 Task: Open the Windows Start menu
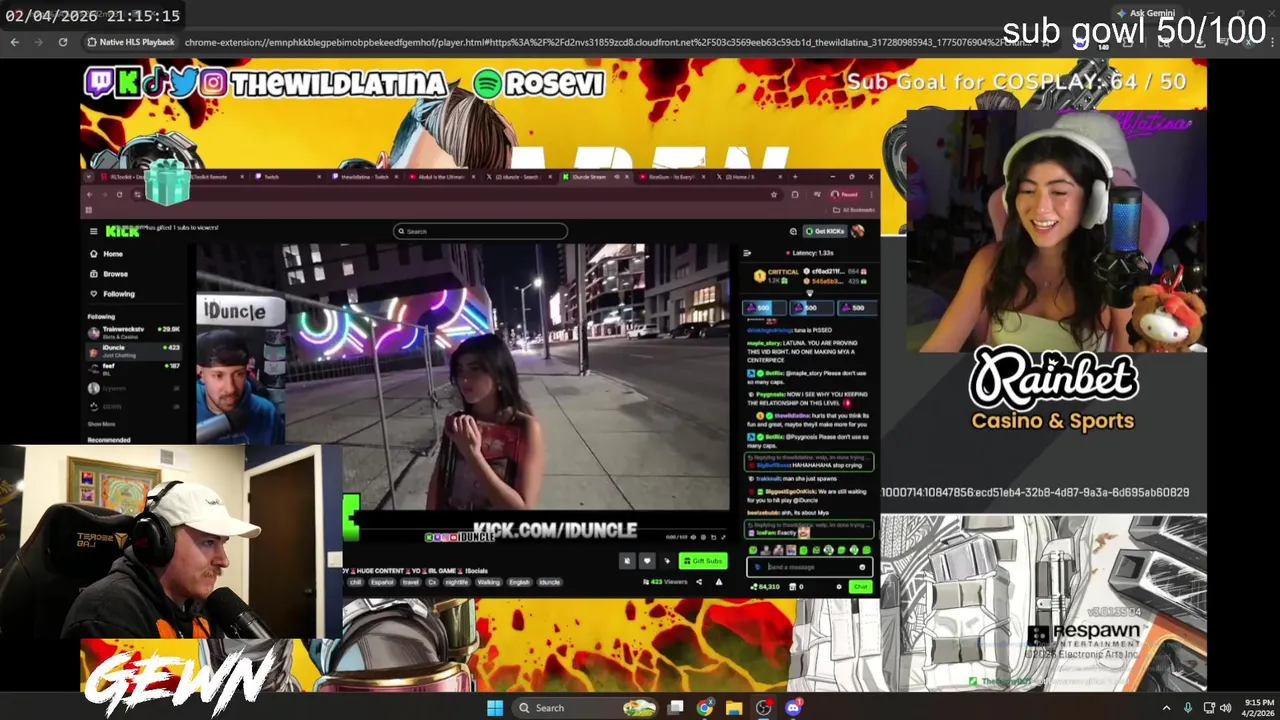[495, 708]
